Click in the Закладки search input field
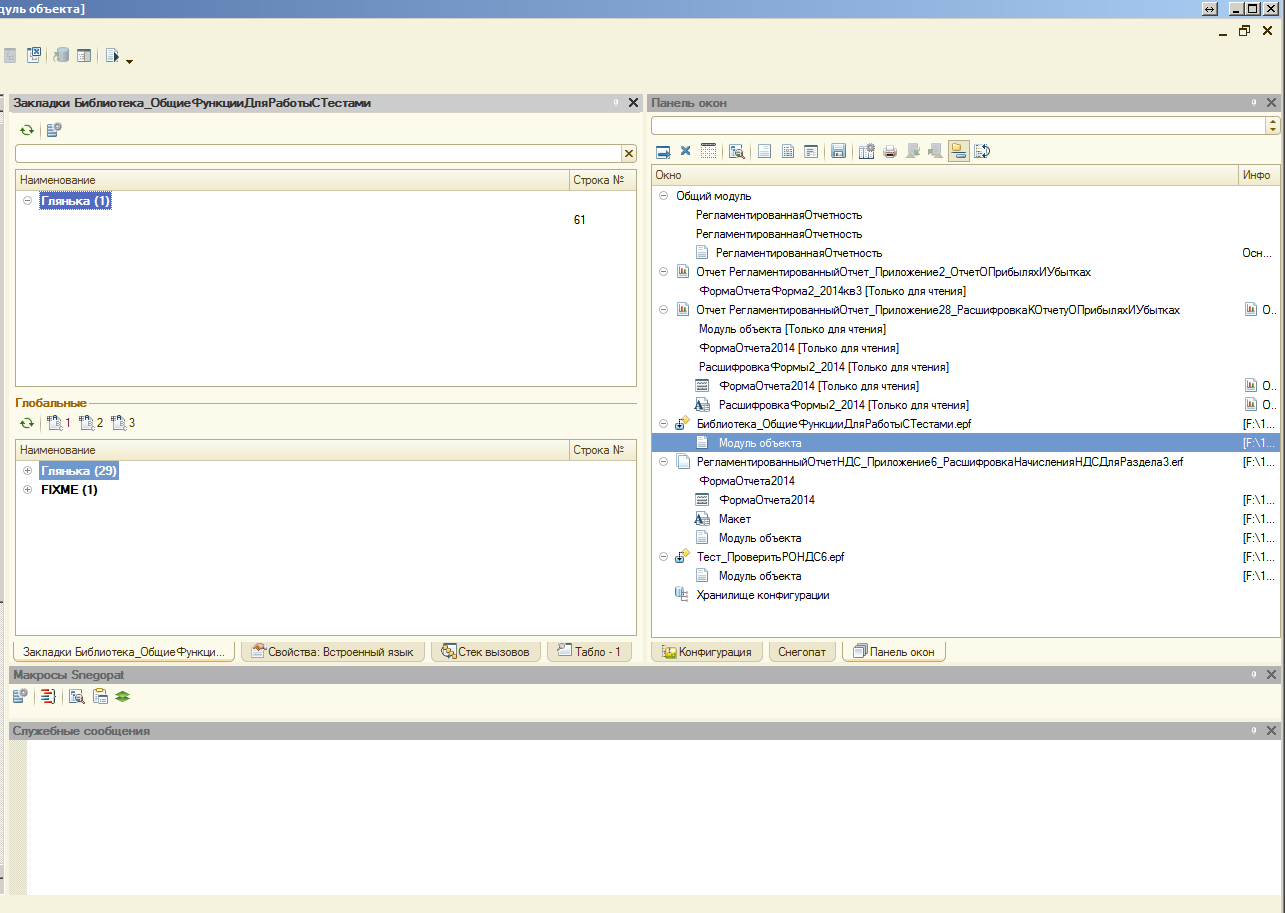 [318, 154]
